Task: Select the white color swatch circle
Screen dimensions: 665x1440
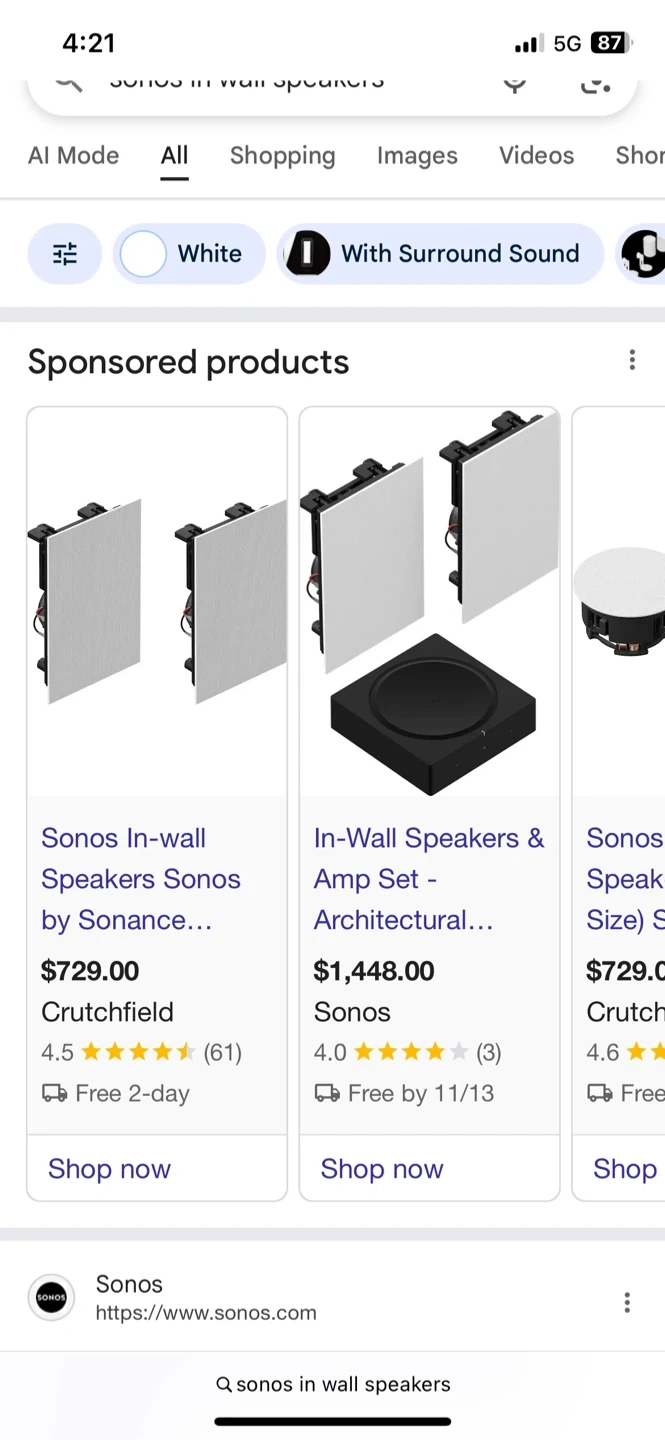Action: coord(143,254)
